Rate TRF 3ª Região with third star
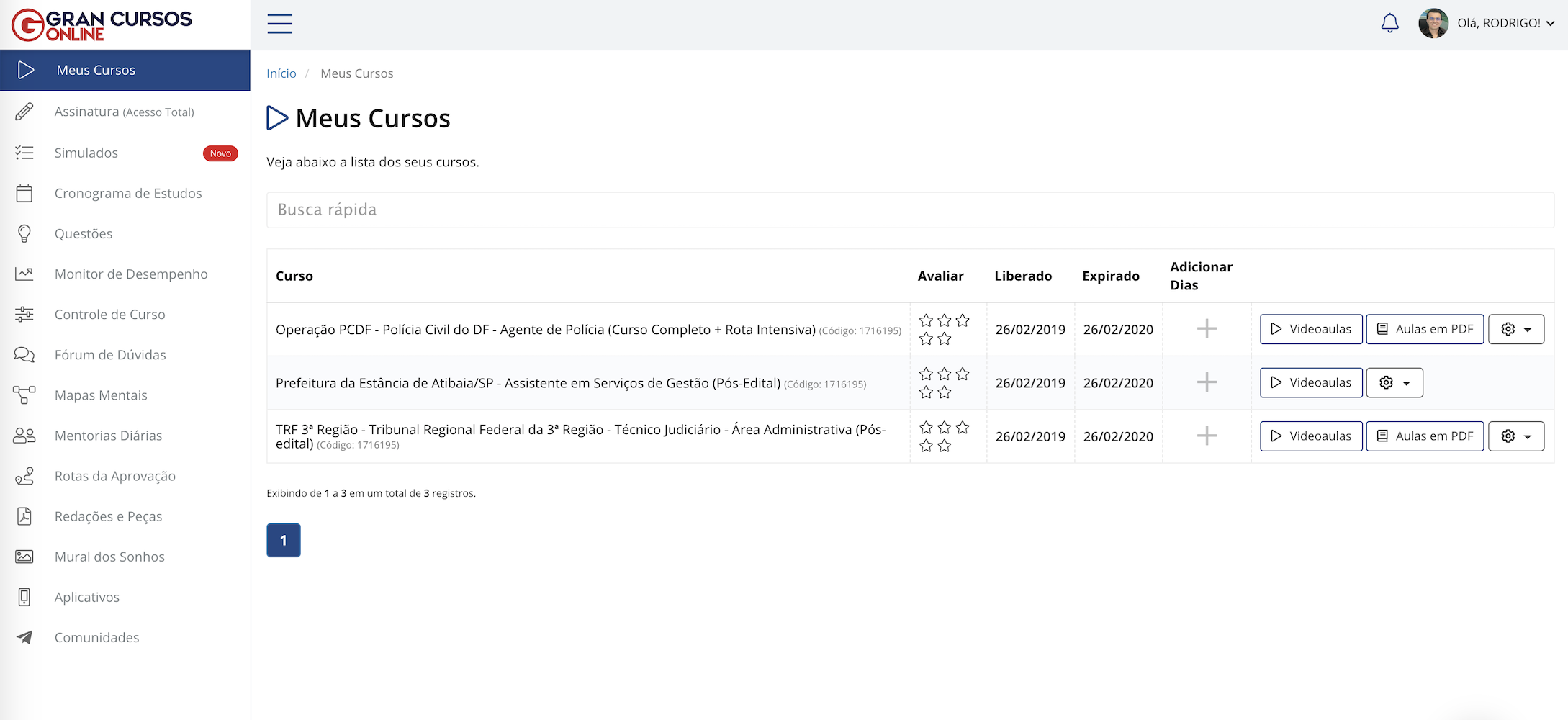This screenshot has width=1568, height=720. pos(963,427)
